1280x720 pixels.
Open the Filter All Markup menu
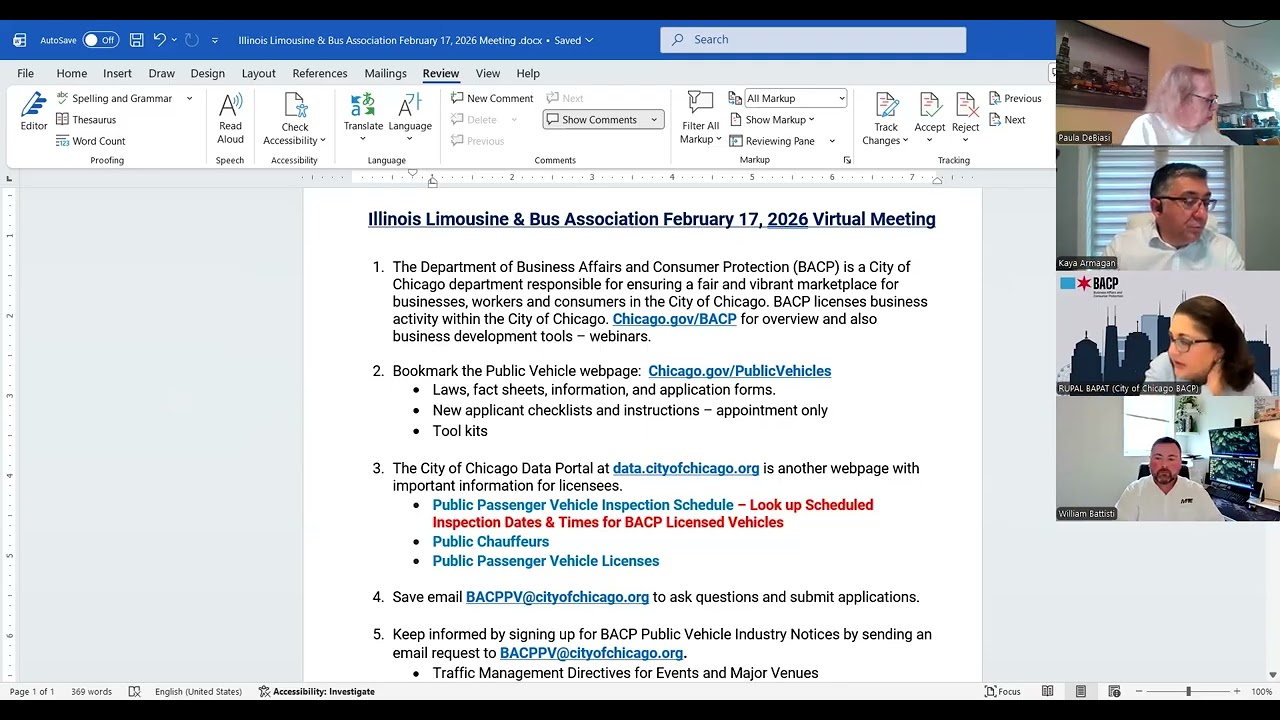click(x=700, y=119)
